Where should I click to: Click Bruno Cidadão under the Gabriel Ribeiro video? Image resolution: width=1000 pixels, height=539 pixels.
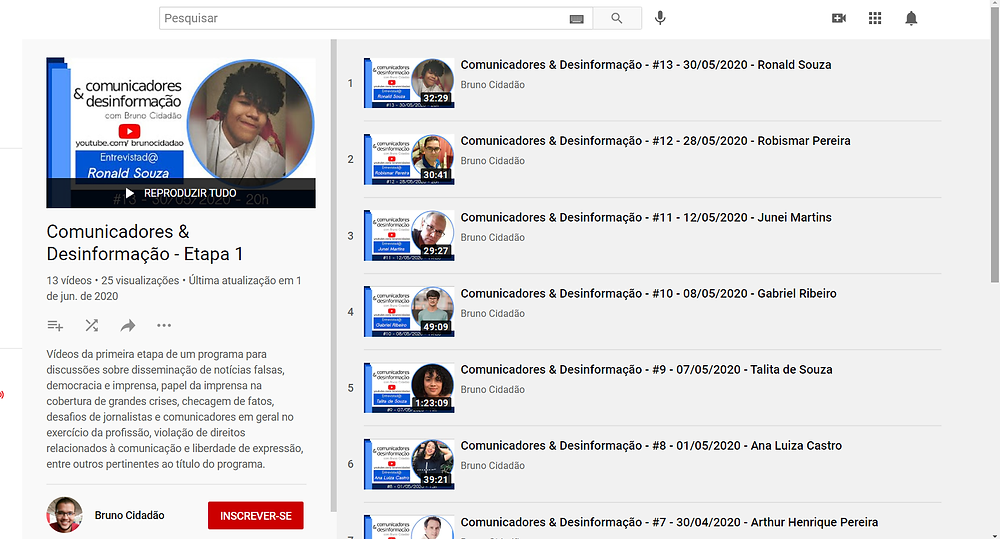click(x=492, y=313)
